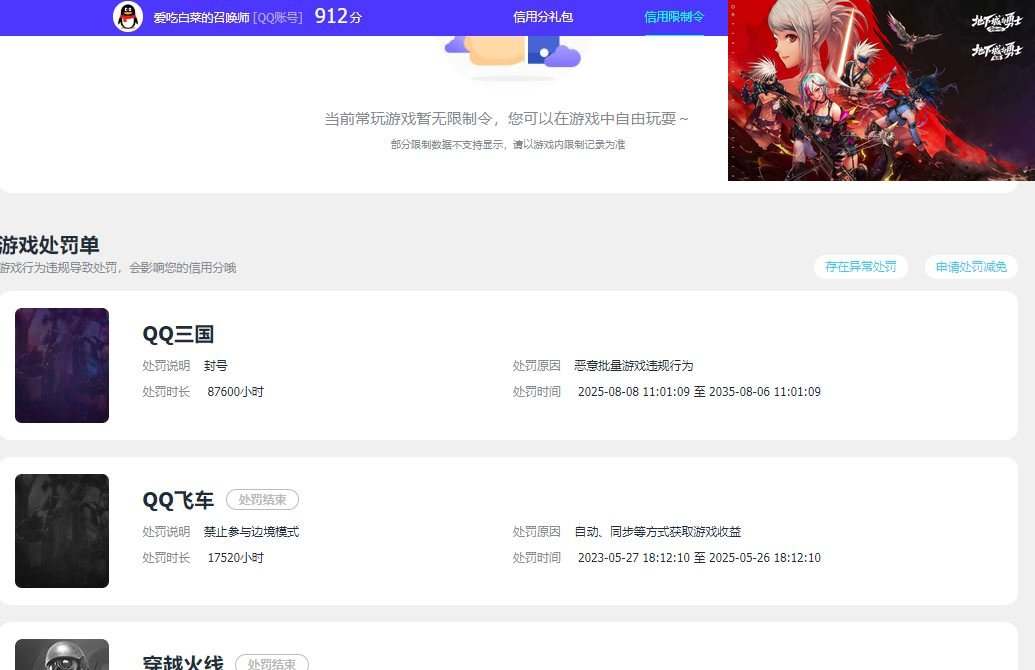Click the 恶意批量游戏违规行为 penalty reason

click(634, 366)
